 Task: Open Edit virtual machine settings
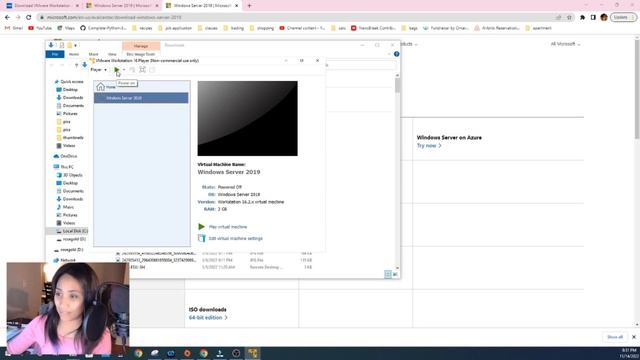click(236, 238)
